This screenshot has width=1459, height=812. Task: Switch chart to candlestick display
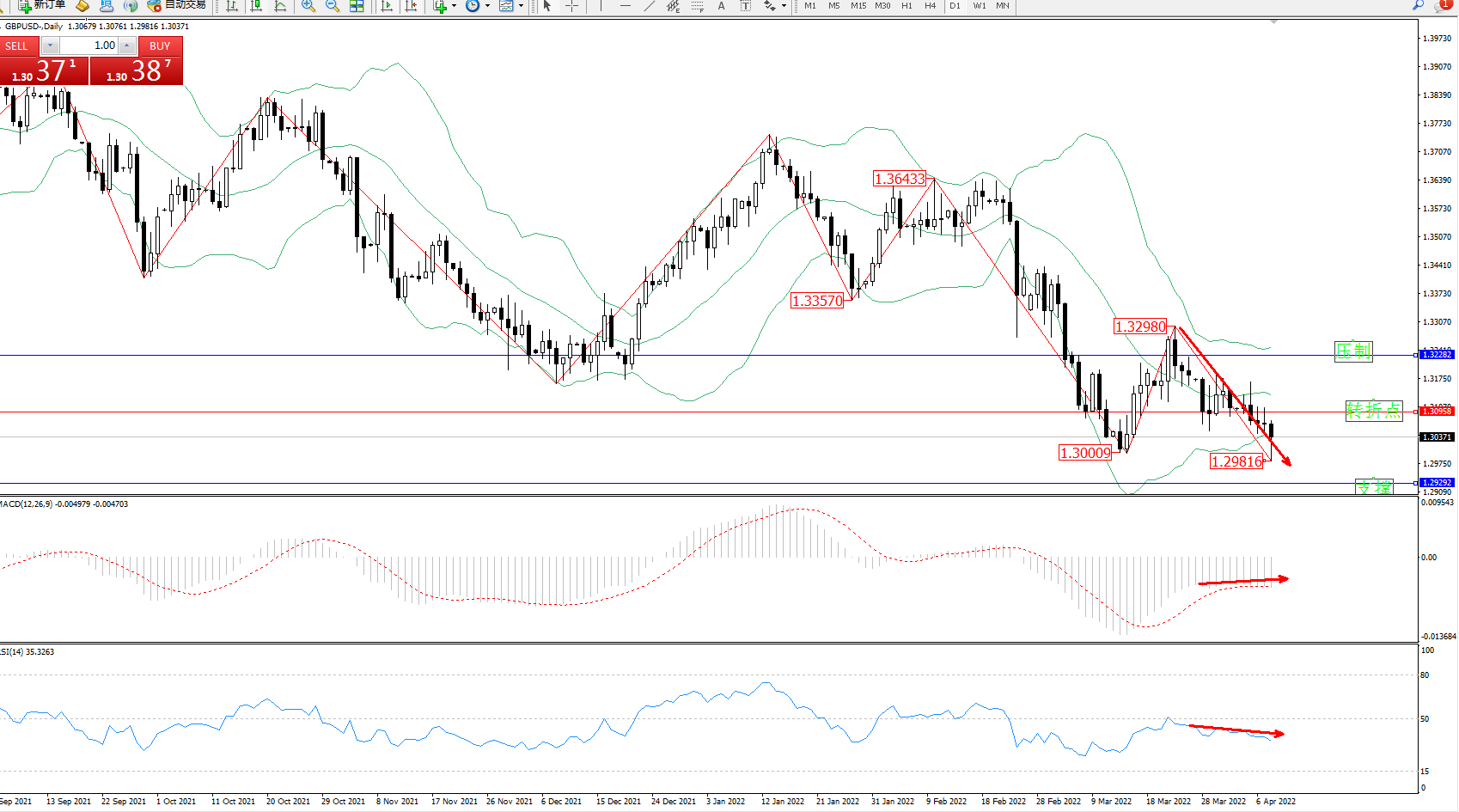click(256, 6)
